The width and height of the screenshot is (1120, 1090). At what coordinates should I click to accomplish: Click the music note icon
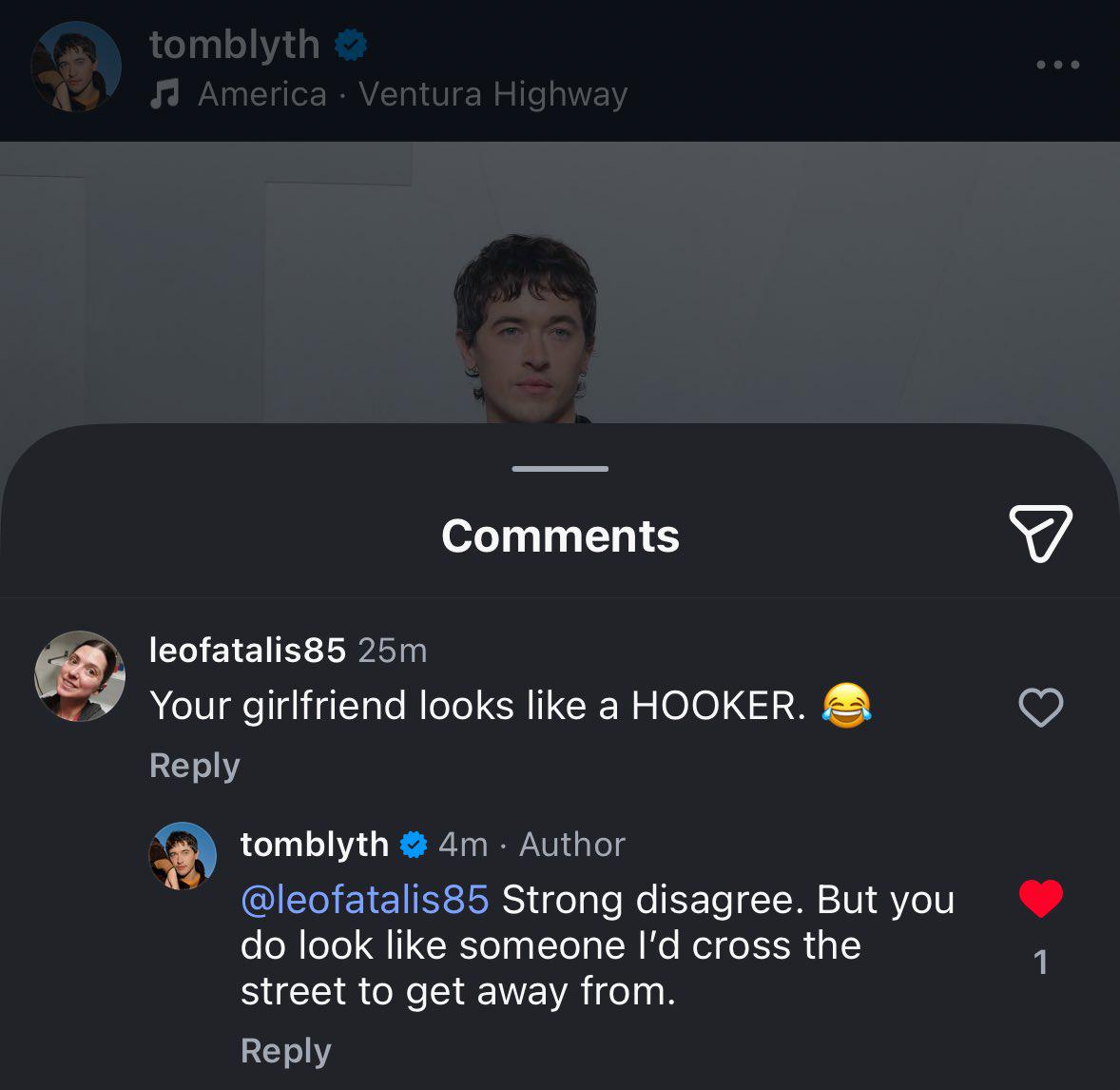click(166, 92)
